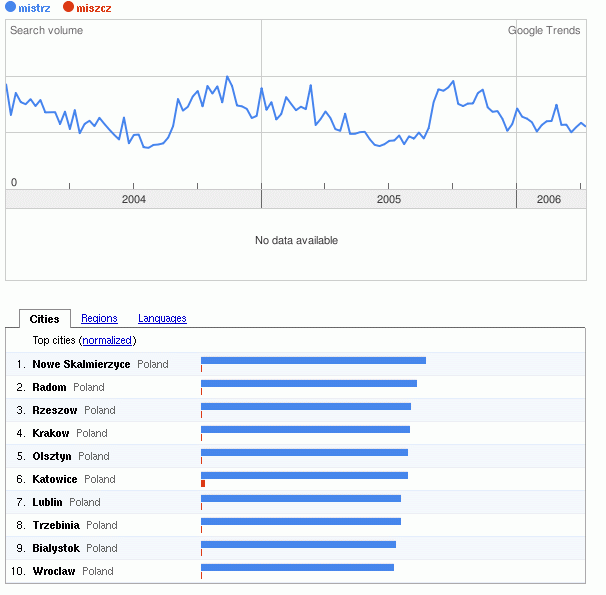606x595 pixels.
Task: Select the mistrz search term label
Action: [34, 8]
